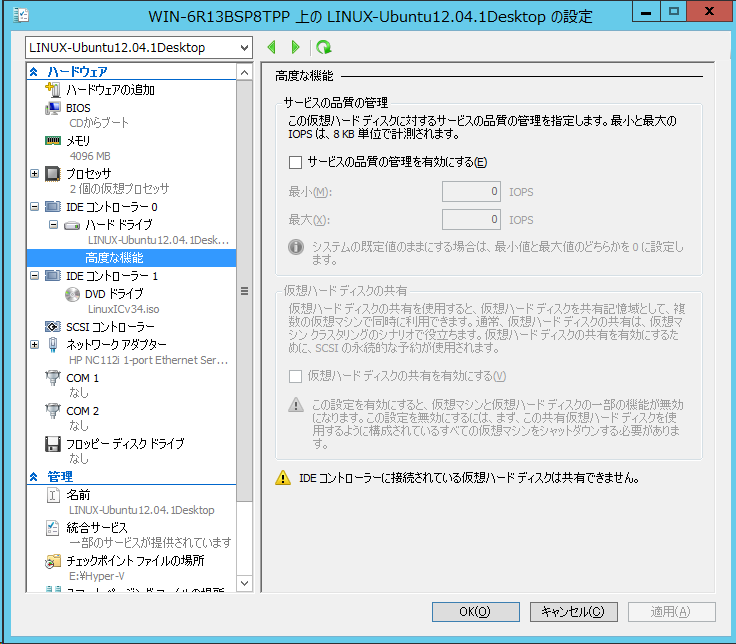Screen dimensions: 736x644
Task: Collapse the IDE コントローラー 1 node
Action: click(34, 276)
